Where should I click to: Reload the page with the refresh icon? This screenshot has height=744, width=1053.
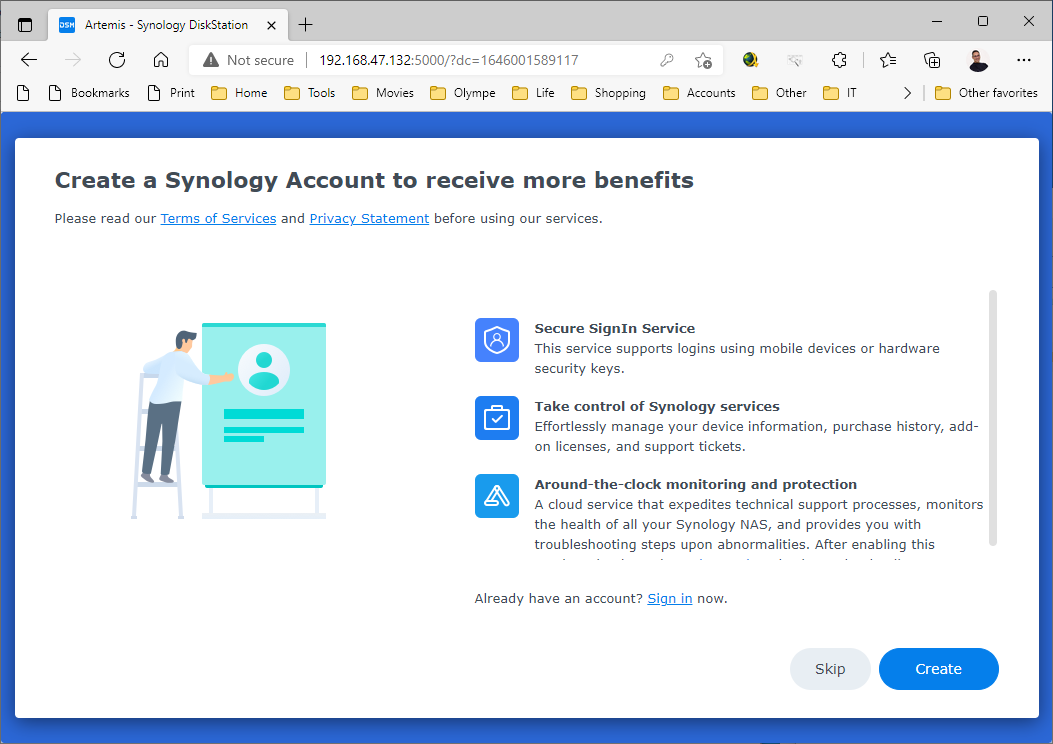click(117, 60)
